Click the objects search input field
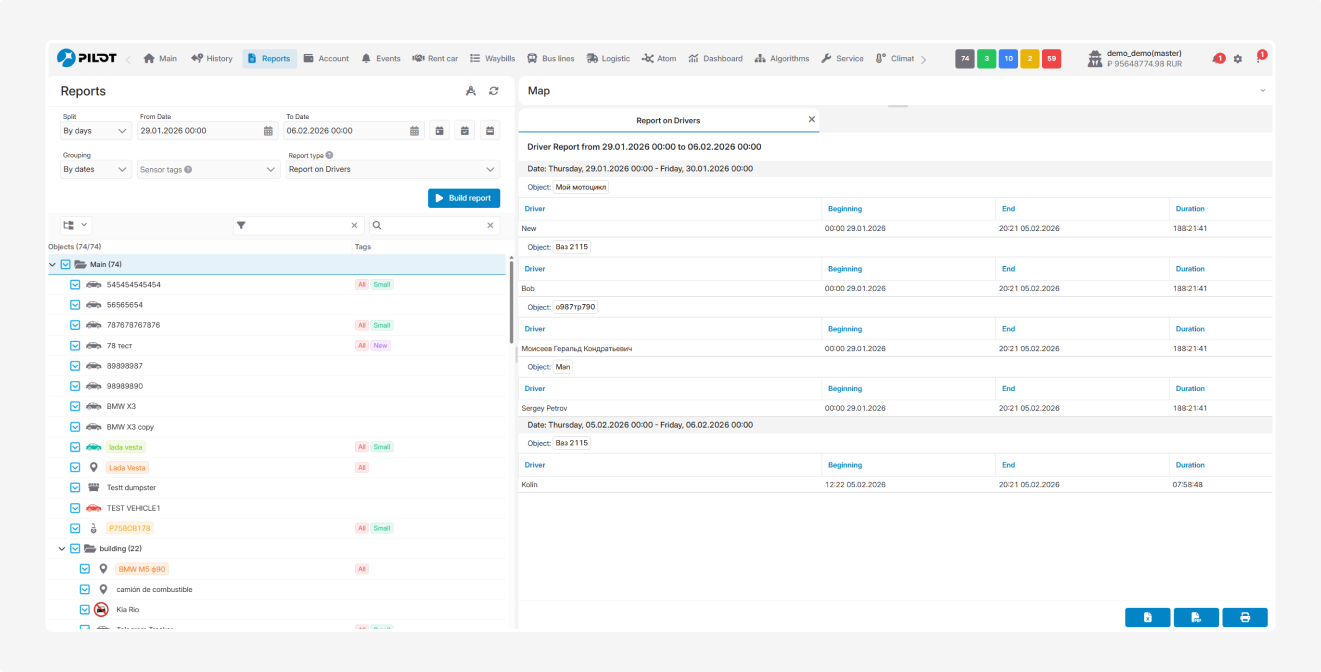1321x672 pixels. (430, 226)
